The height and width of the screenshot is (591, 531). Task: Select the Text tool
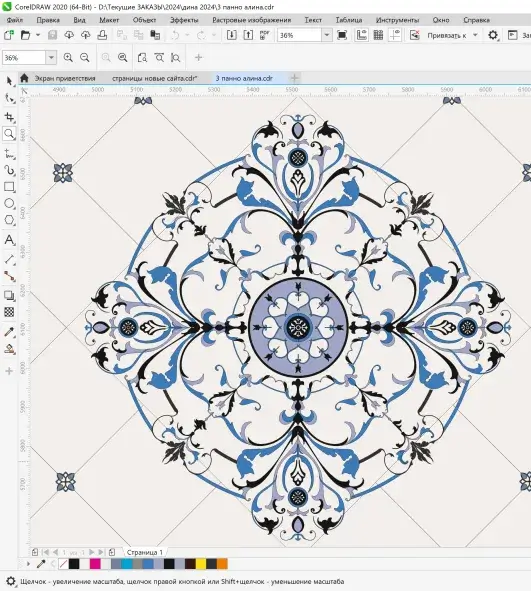(x=9, y=240)
